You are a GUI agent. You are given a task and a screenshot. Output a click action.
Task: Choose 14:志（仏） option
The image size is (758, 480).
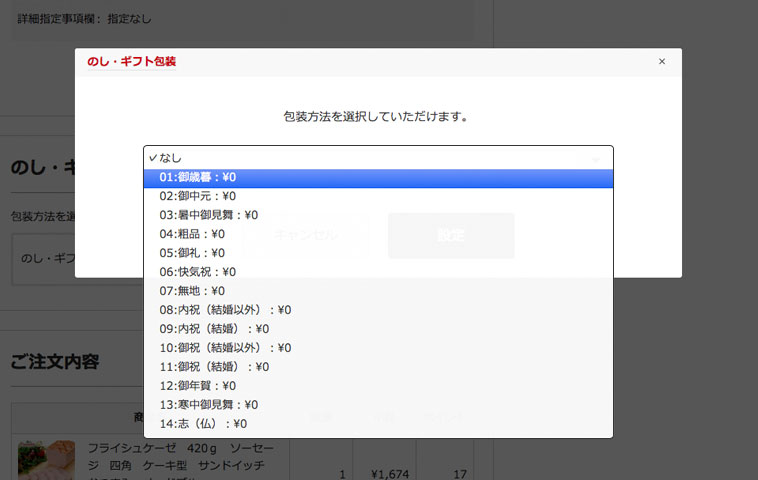coord(203,424)
